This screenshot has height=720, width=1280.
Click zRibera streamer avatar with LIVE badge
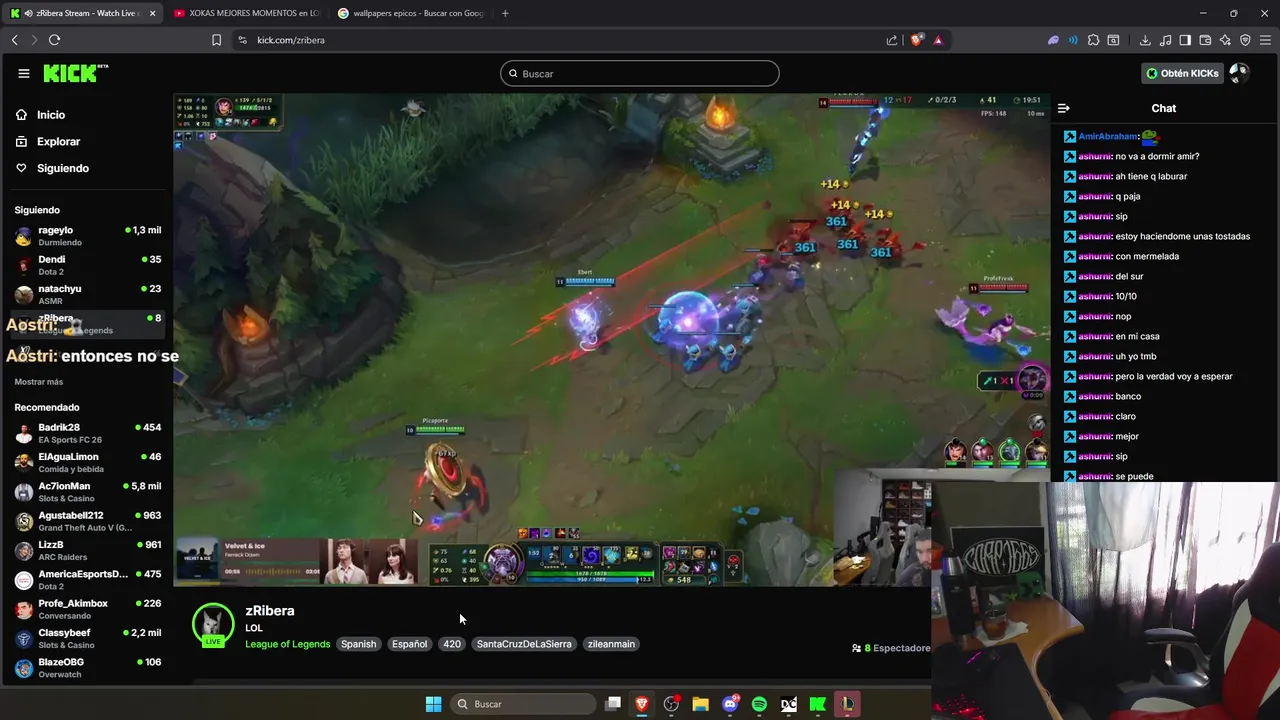(213, 625)
